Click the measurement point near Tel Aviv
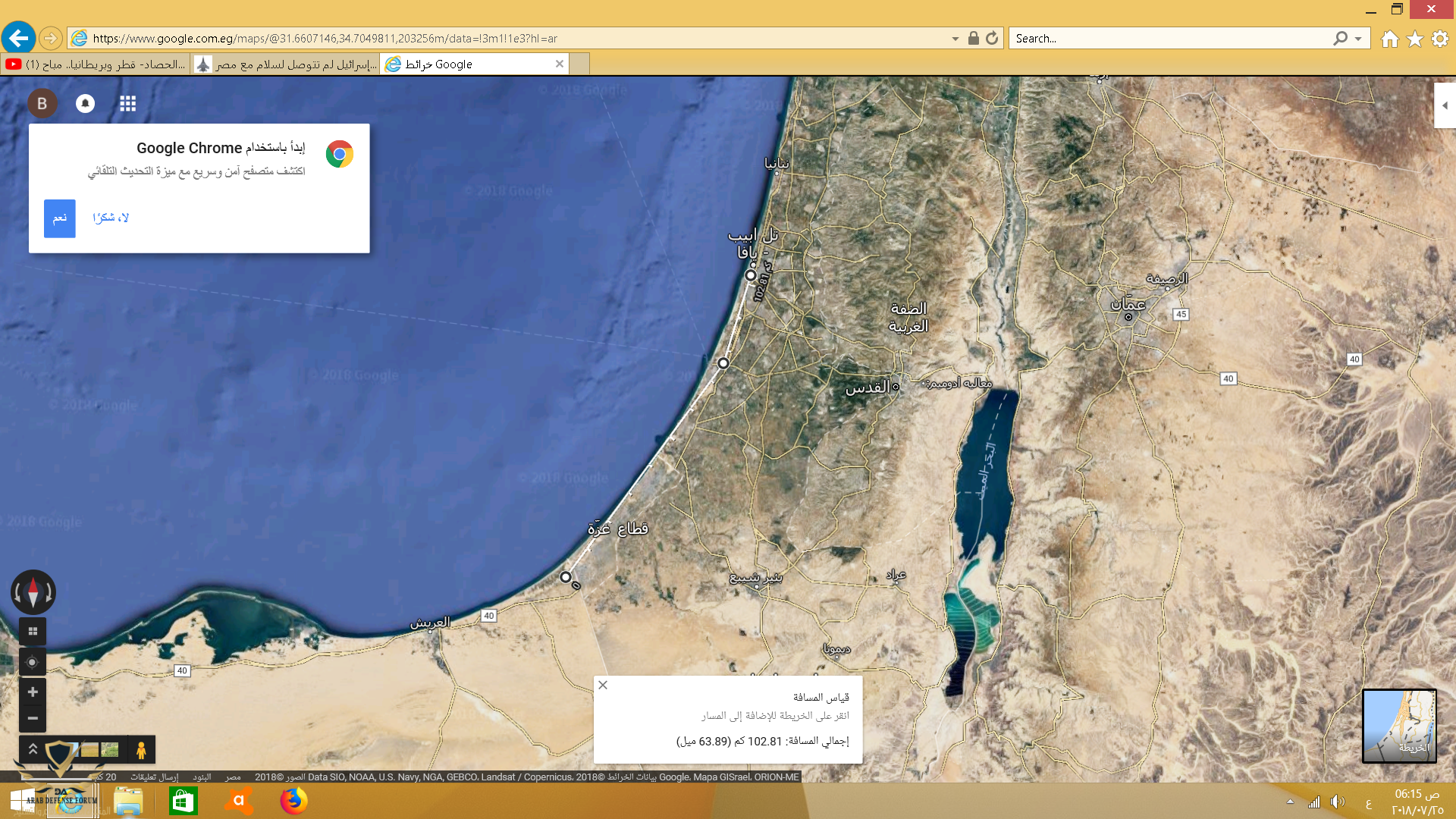Image resolution: width=1456 pixels, height=819 pixels. (751, 275)
